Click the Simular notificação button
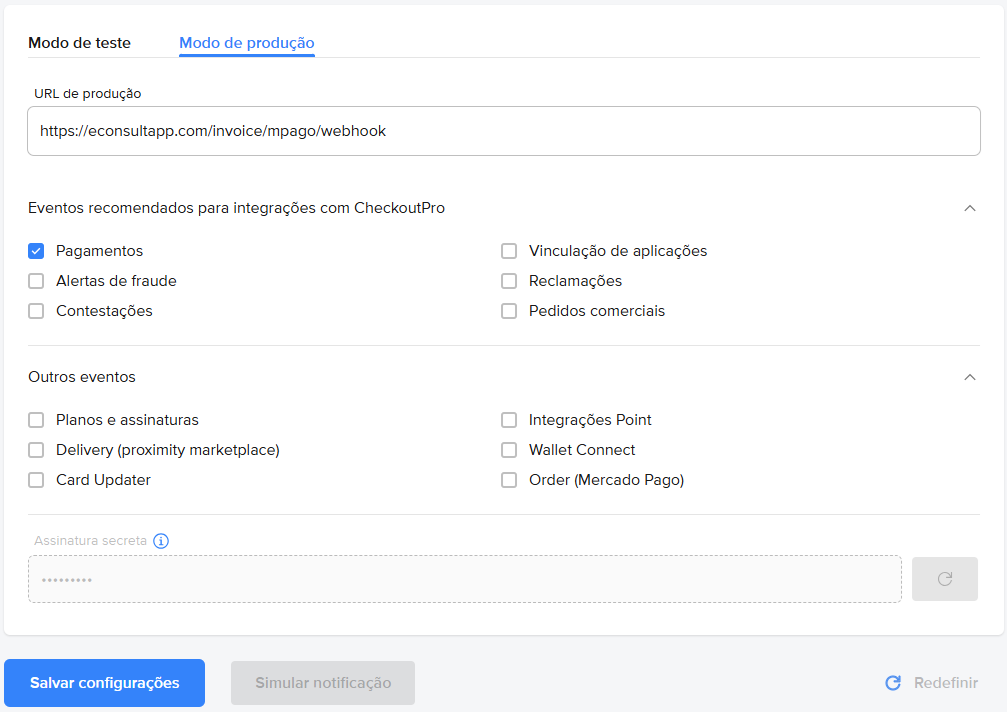Image resolution: width=1007 pixels, height=712 pixels. coord(322,683)
